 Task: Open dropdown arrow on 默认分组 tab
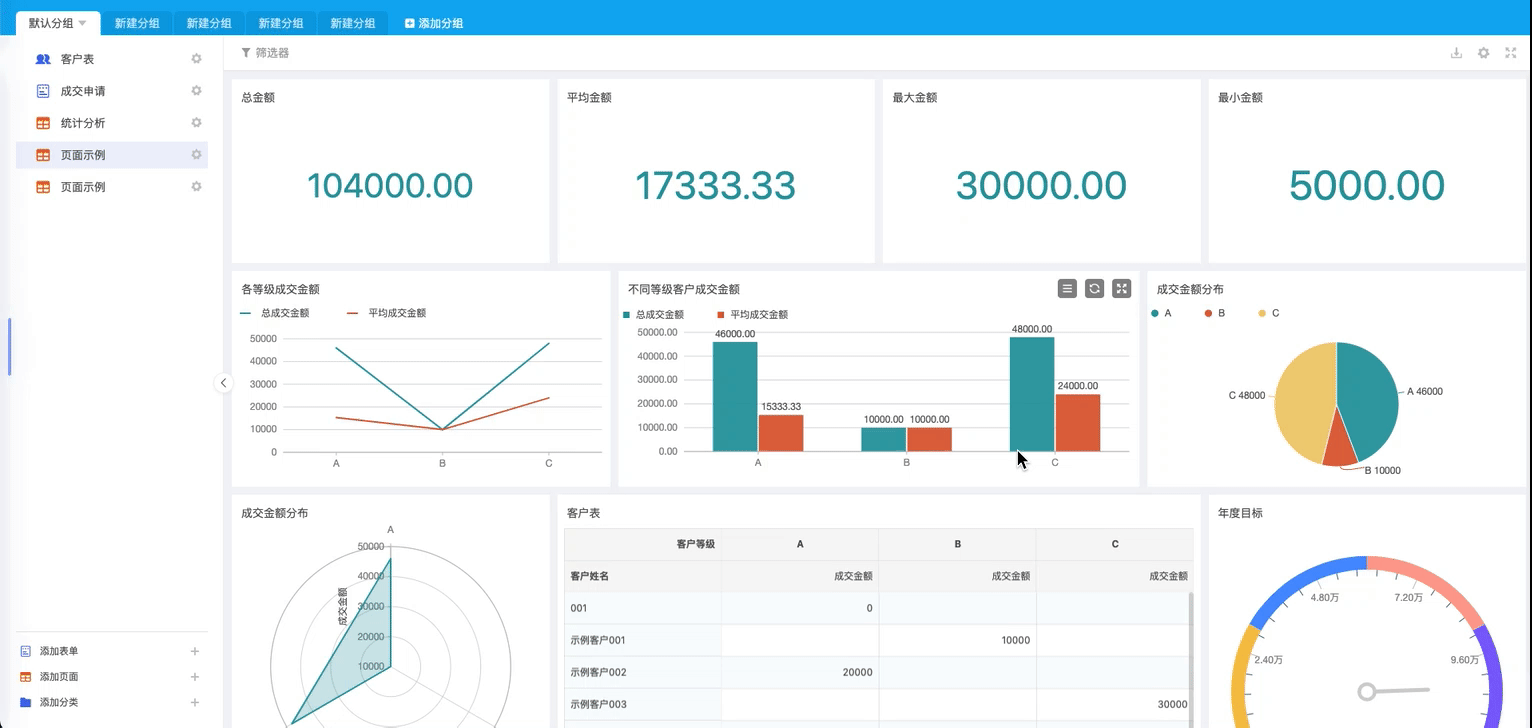click(x=82, y=23)
